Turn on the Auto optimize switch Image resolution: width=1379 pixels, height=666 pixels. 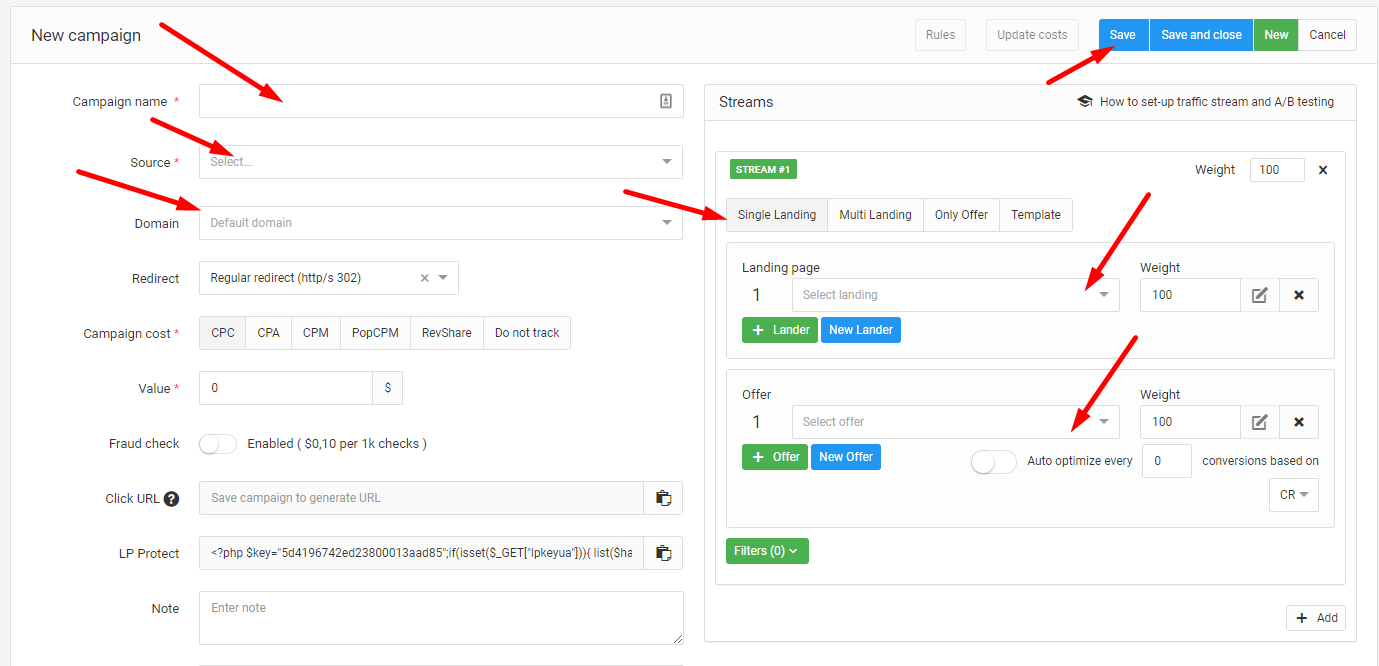[993, 462]
